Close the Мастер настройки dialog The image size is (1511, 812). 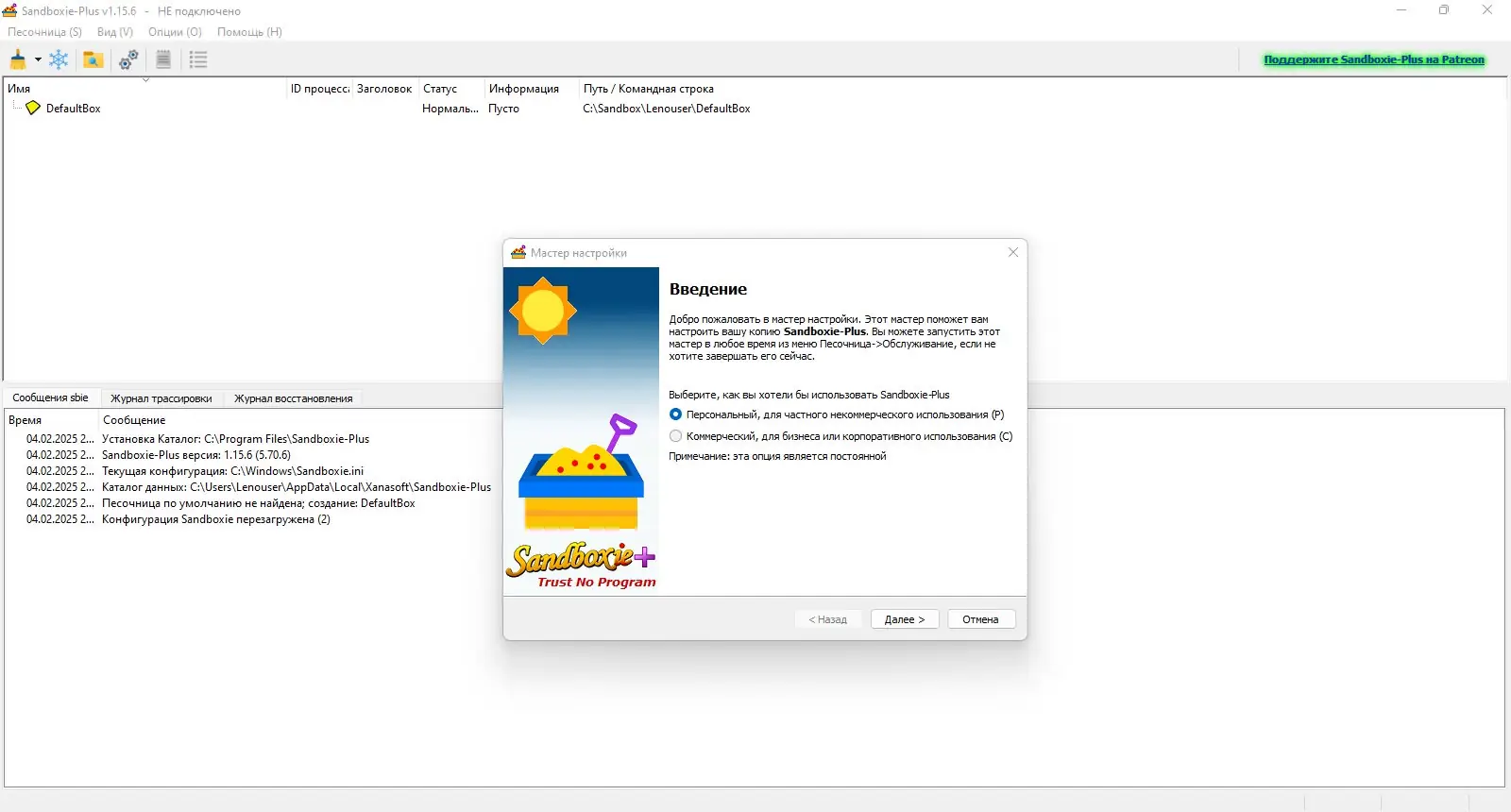1013,252
